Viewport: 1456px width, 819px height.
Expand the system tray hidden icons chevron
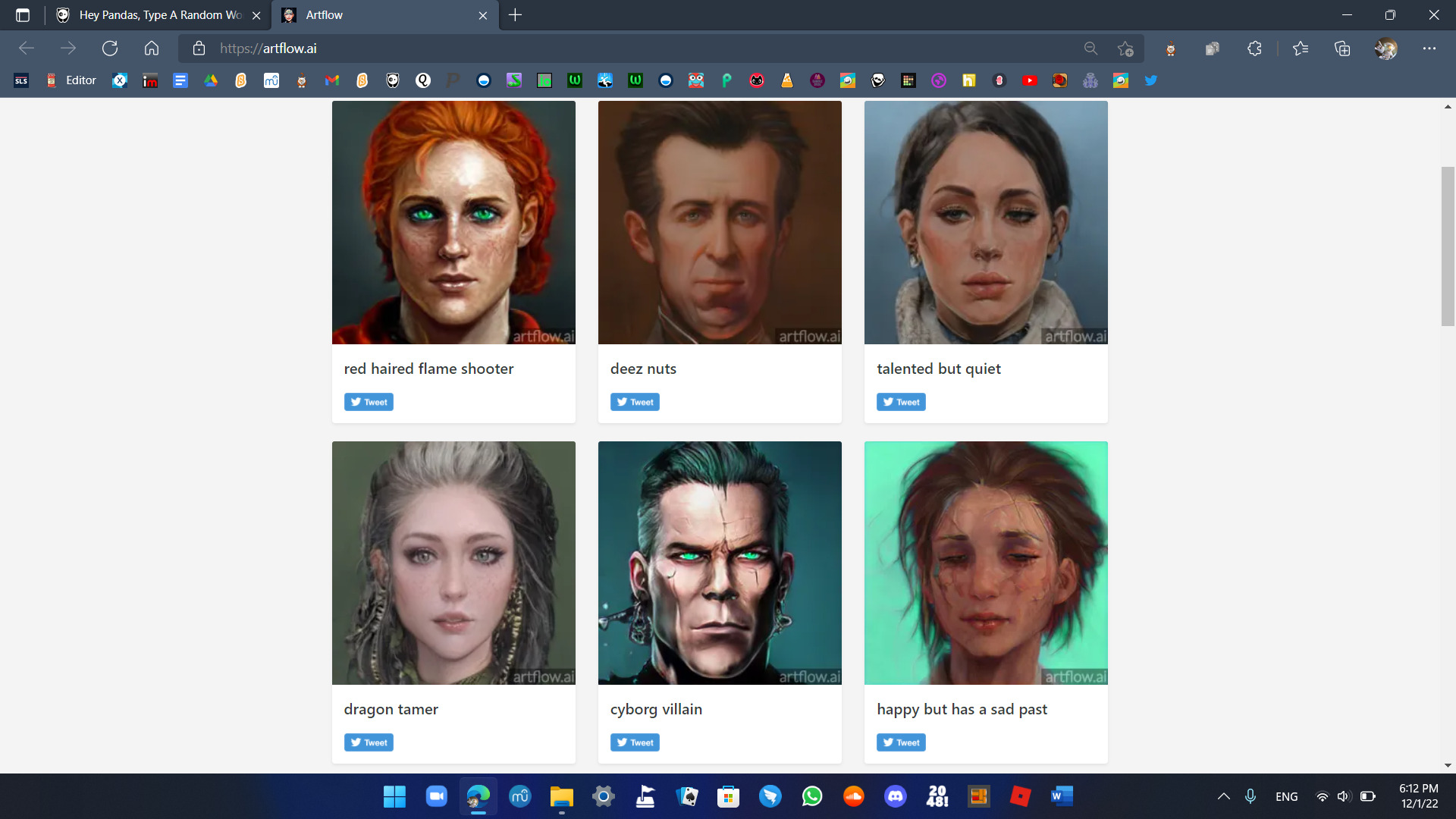(1223, 796)
